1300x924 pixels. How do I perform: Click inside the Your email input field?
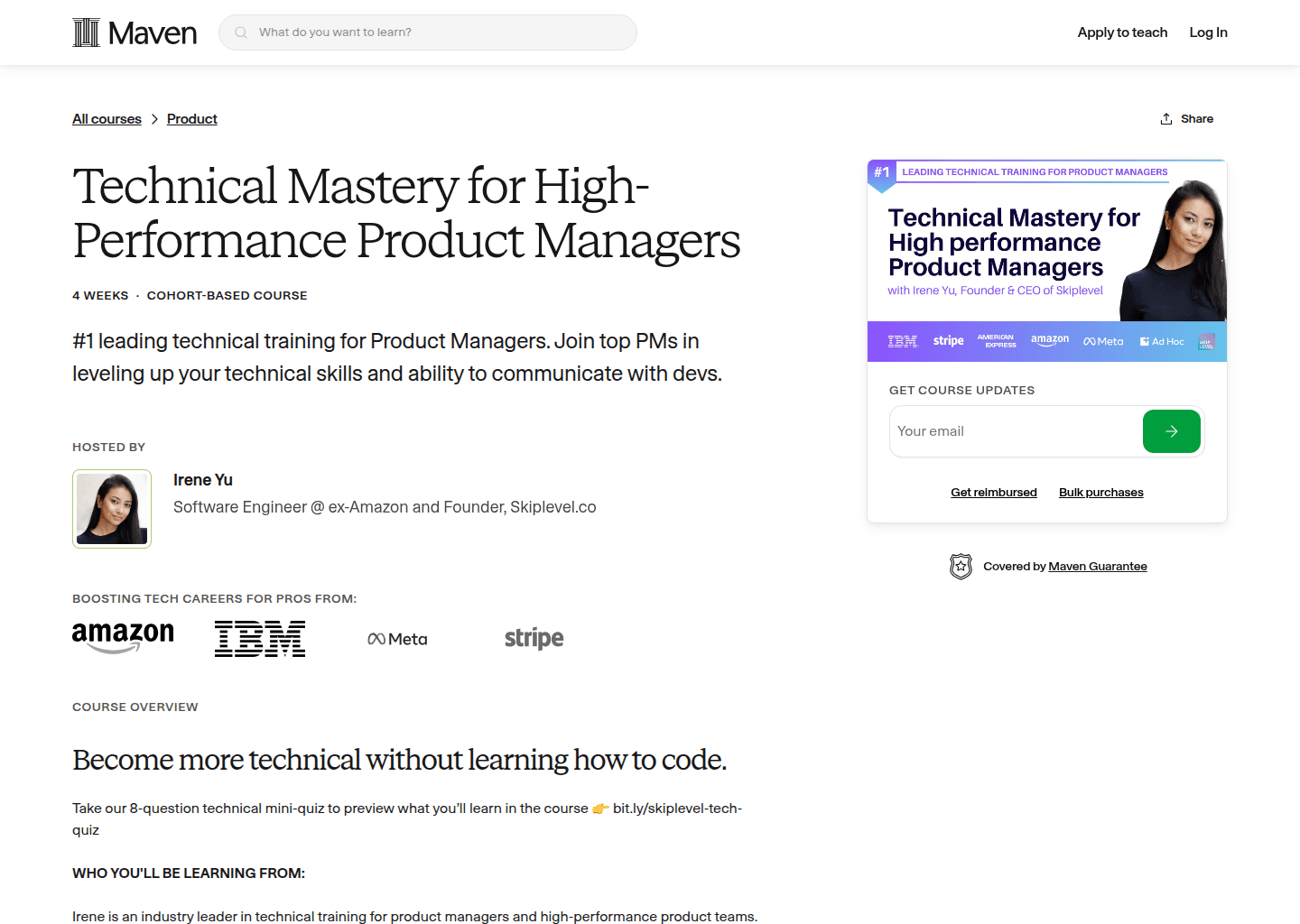[993, 431]
